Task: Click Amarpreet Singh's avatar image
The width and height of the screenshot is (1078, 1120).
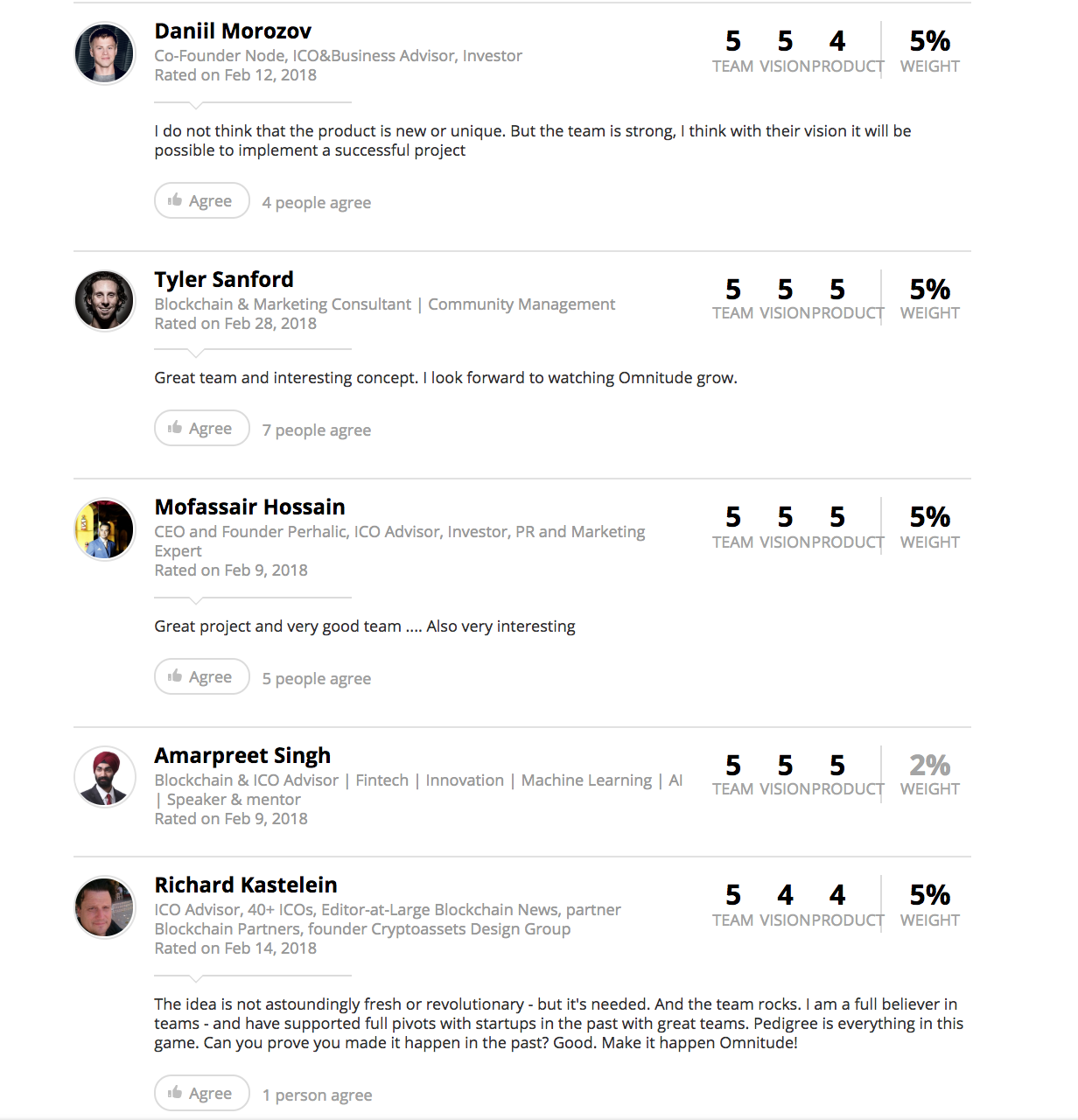Action: coord(105,777)
